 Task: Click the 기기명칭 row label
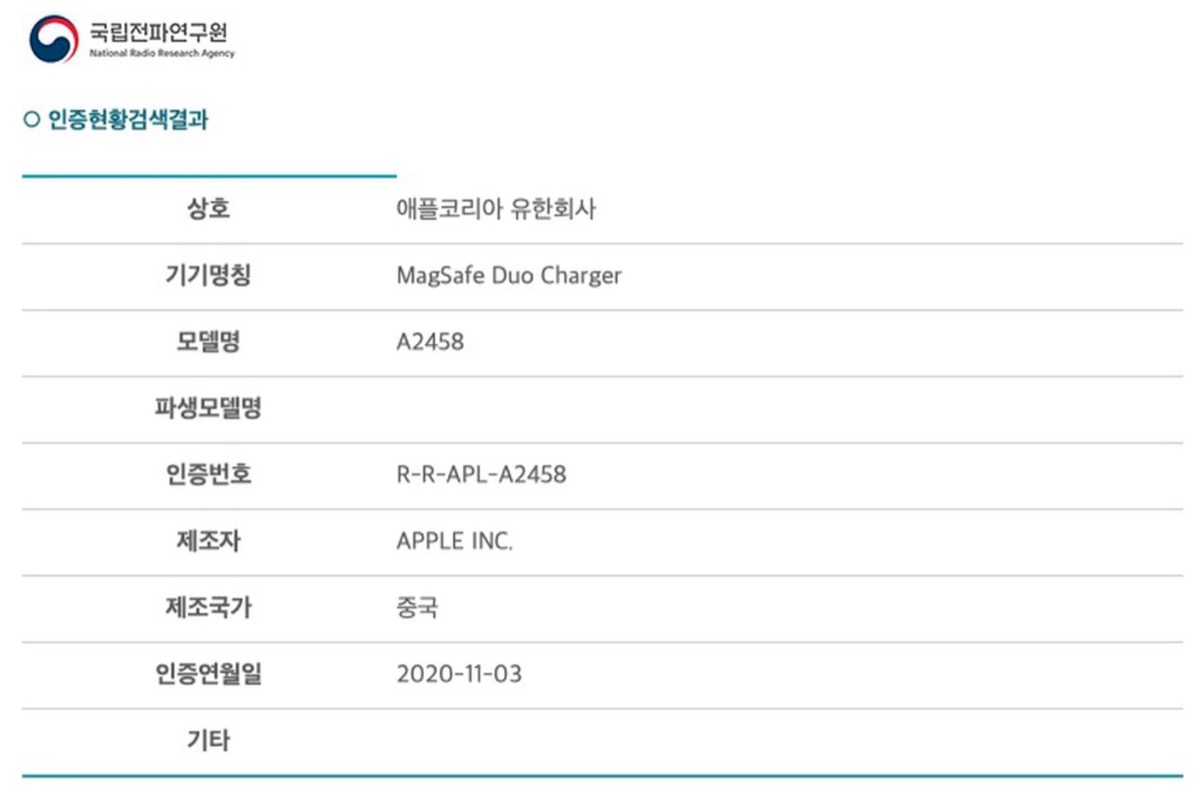tap(208, 276)
